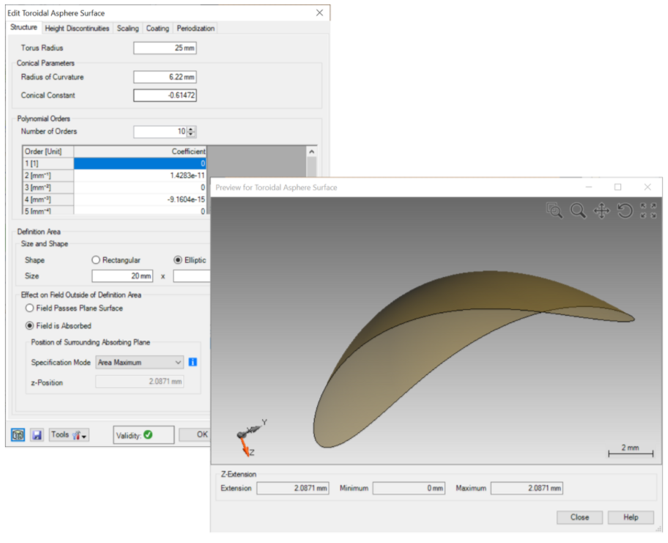
Task: Open the Coating tab
Action: [x=158, y=28]
